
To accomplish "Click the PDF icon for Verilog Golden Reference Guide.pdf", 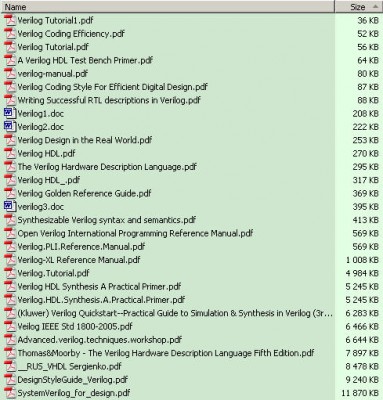I will pyautogui.click(x=10, y=193).
